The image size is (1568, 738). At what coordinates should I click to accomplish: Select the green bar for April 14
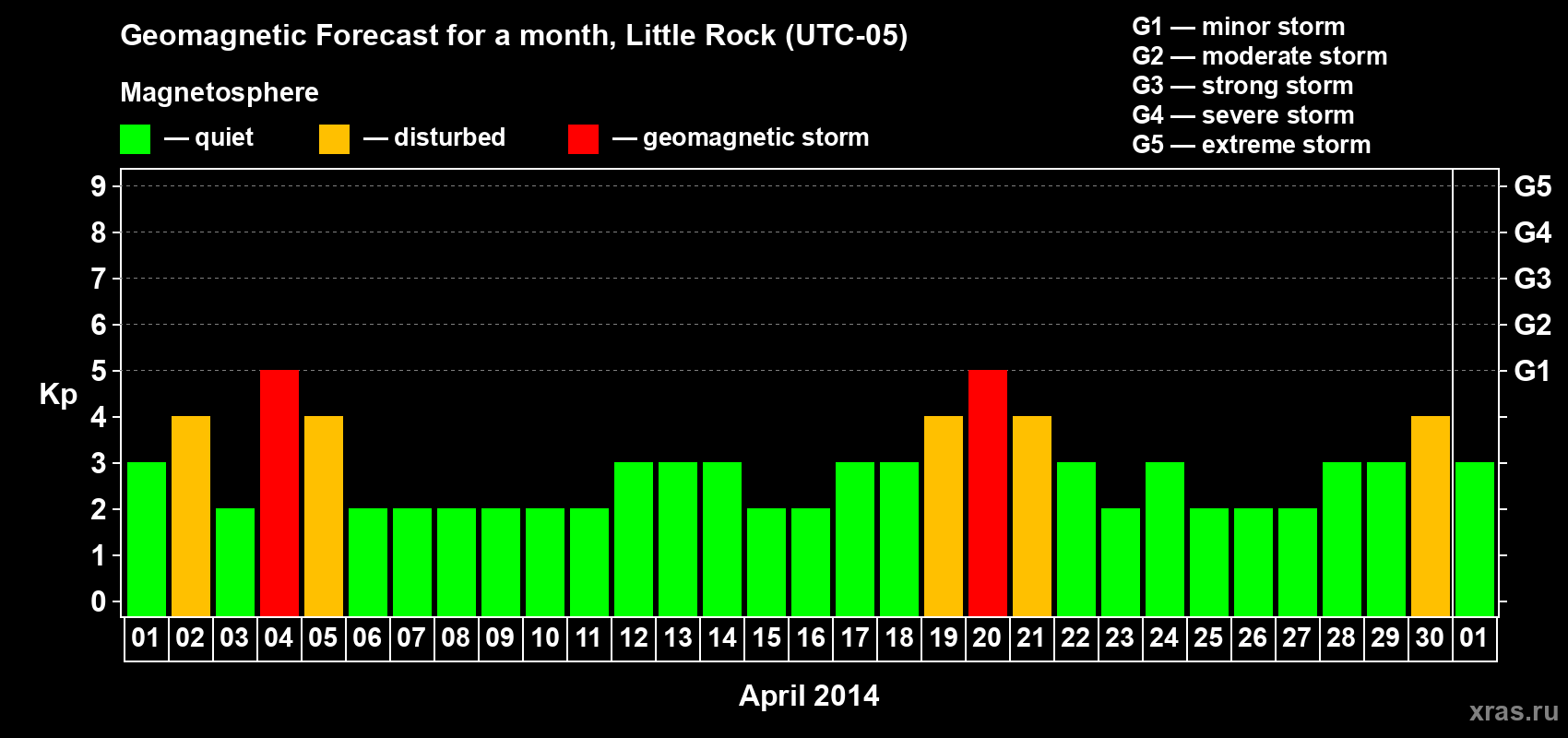(x=722, y=540)
